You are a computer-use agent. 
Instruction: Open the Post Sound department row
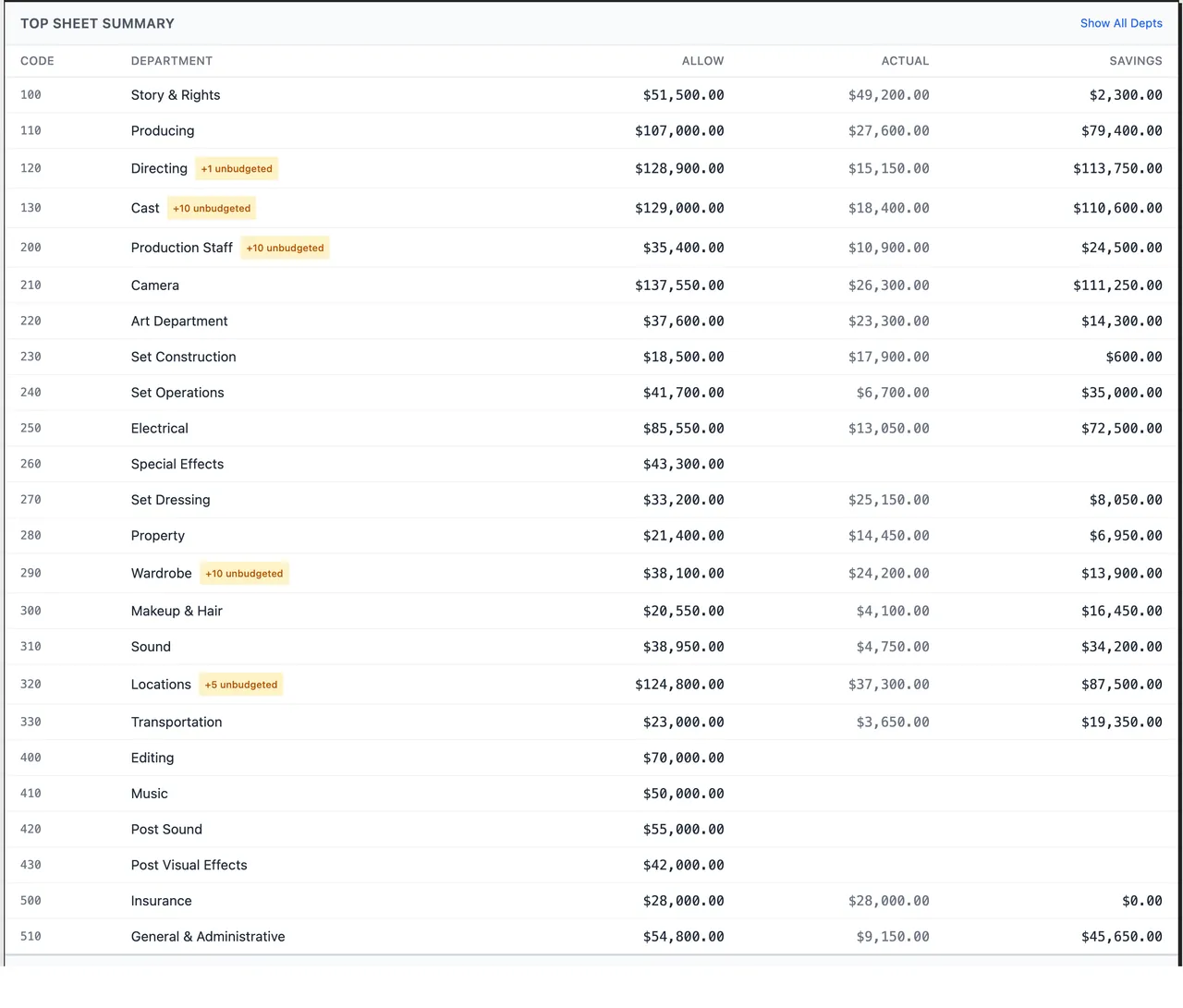pos(591,830)
